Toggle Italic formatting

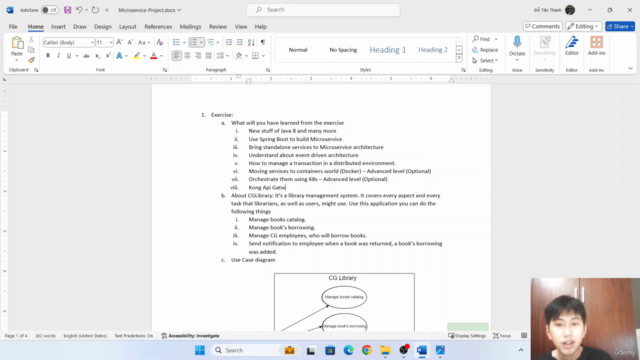tap(58, 56)
